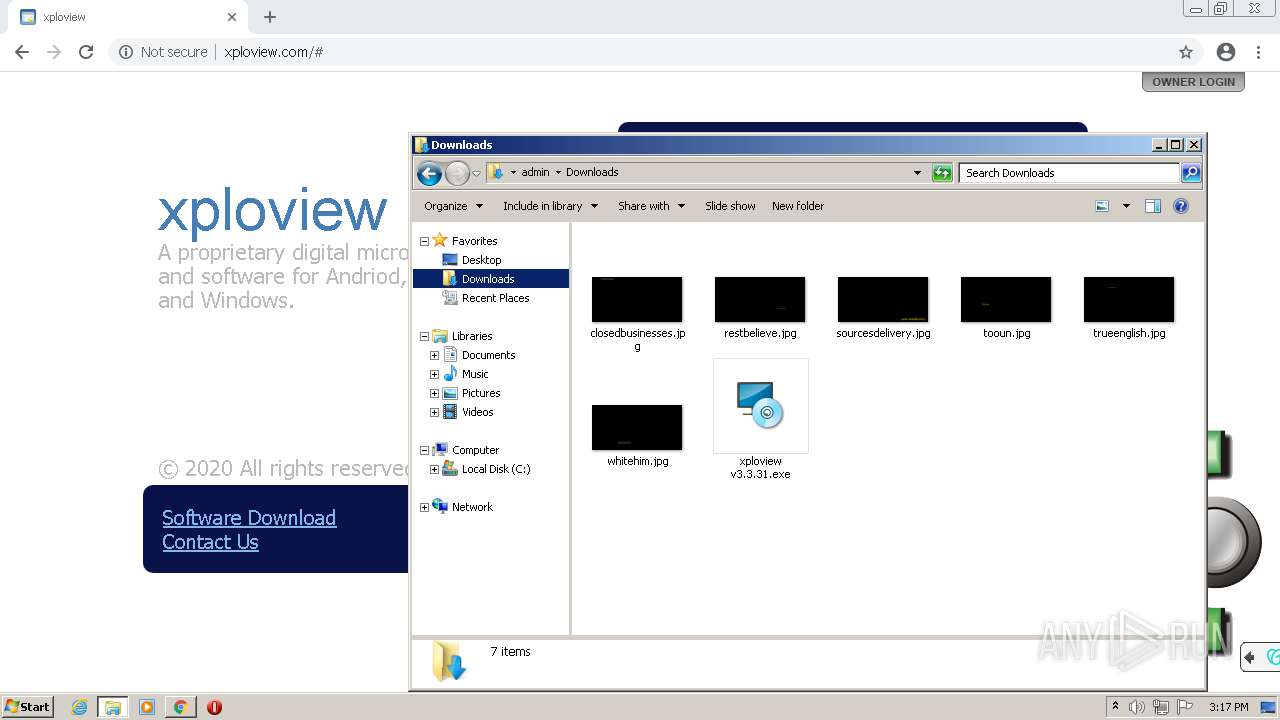Open a new Chrome tab
The height and width of the screenshot is (720, 1280).
270,17
